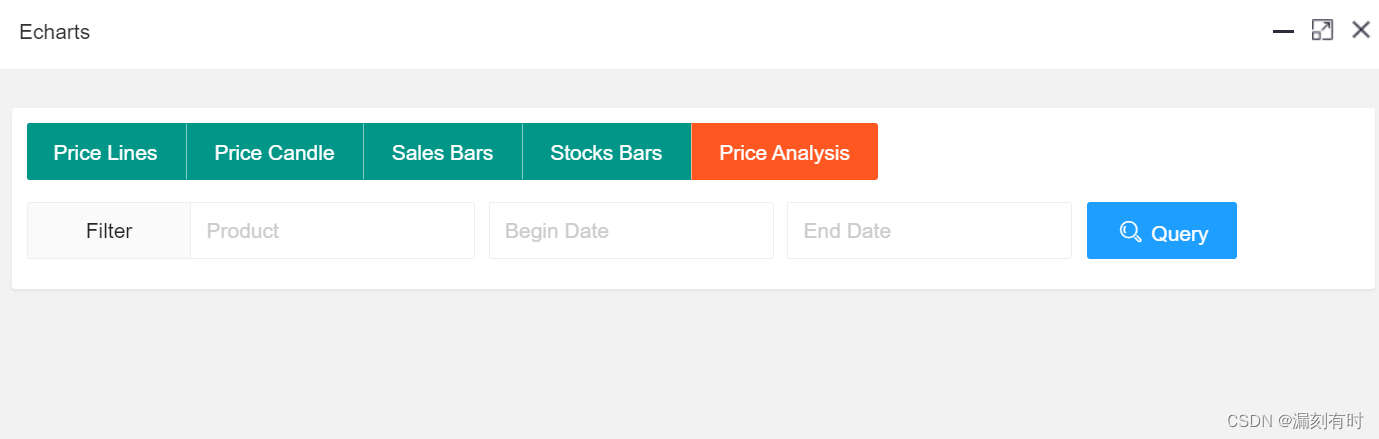Click the Filter label box
1379x439 pixels.
pyautogui.click(x=109, y=231)
